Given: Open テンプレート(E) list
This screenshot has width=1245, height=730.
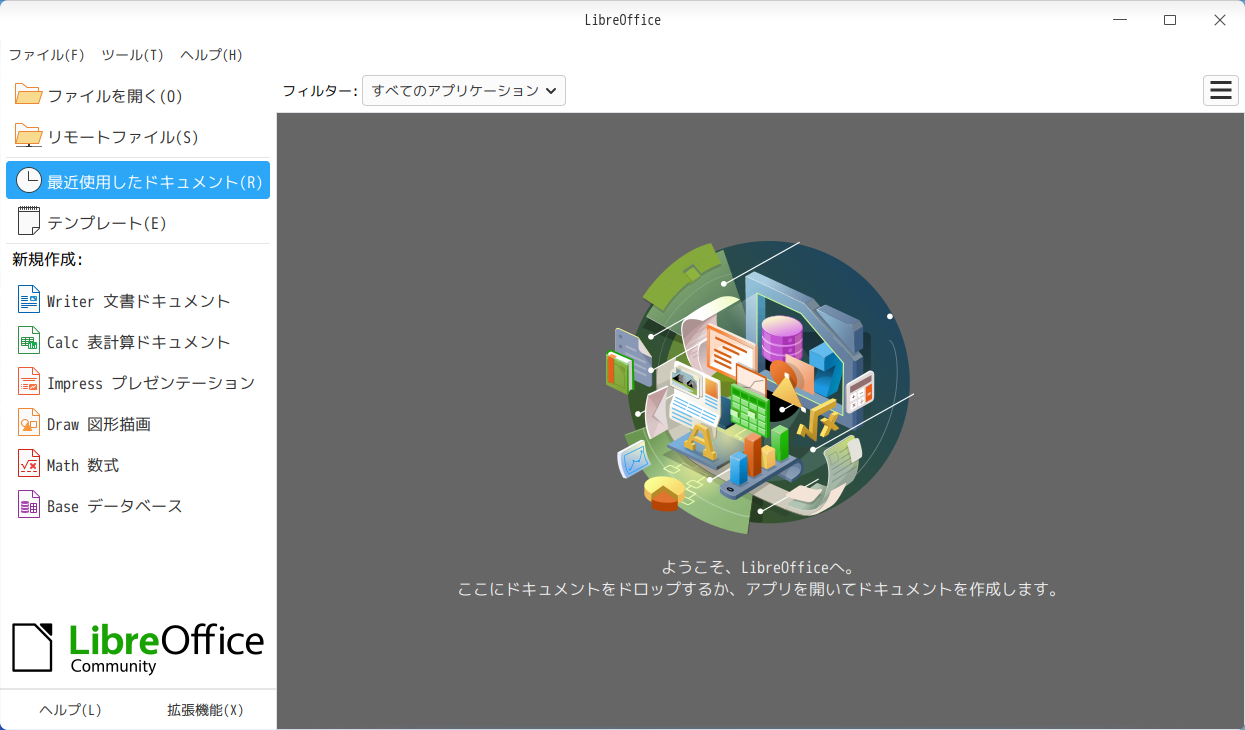Looking at the screenshot, I should tap(138, 222).
